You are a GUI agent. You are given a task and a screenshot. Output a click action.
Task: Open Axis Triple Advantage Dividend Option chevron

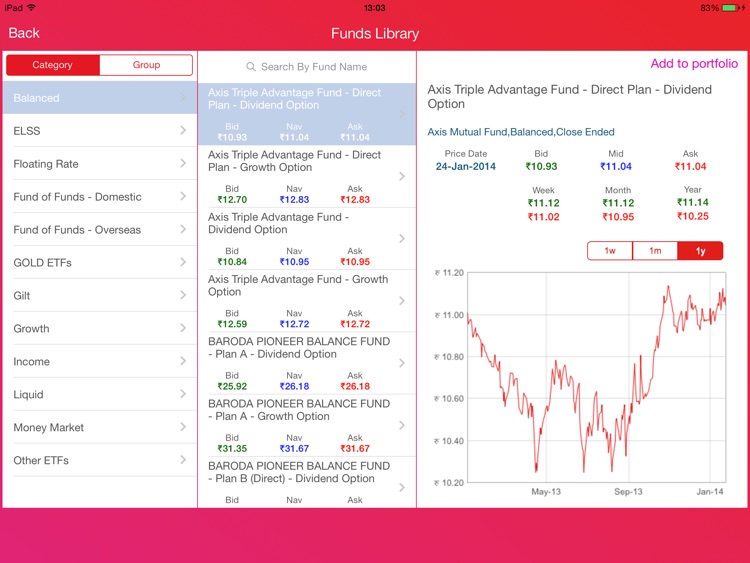pos(402,238)
